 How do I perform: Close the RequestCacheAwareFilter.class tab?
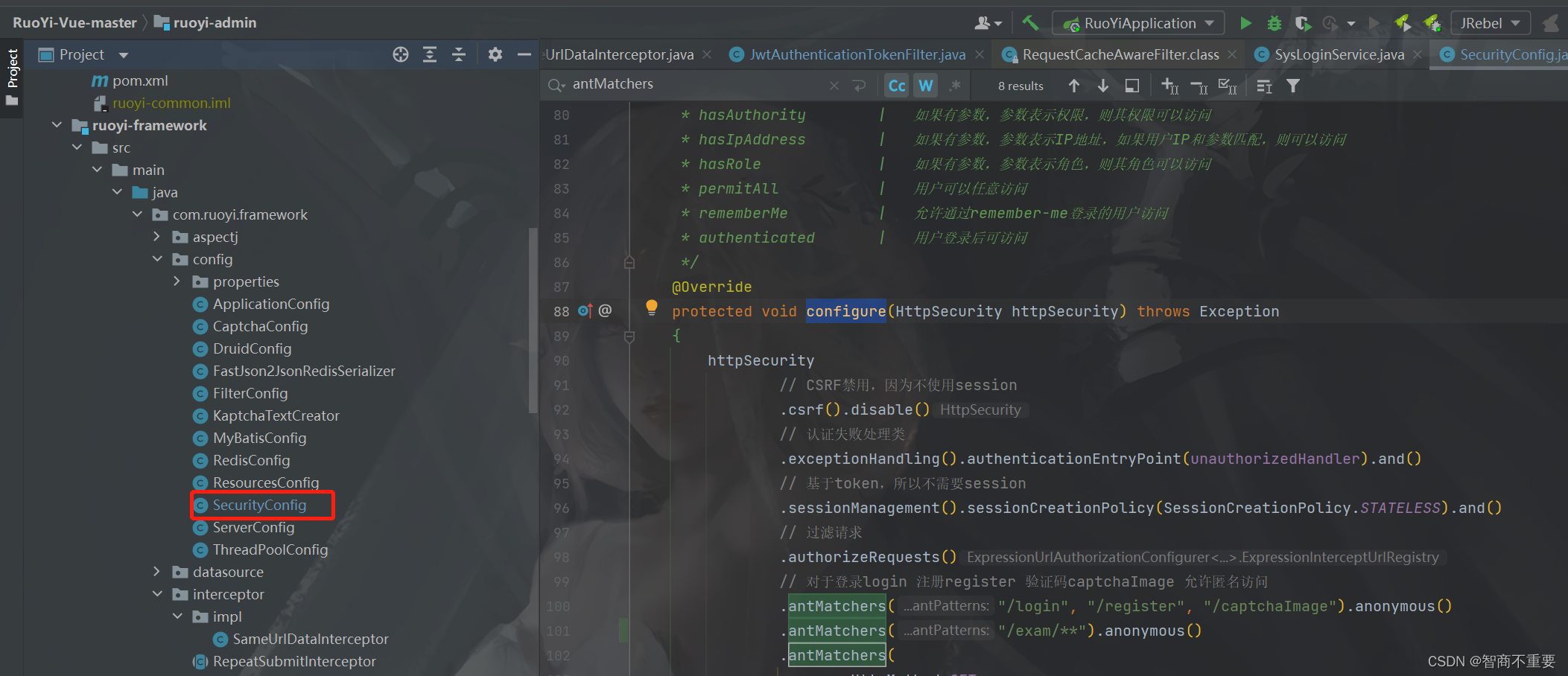click(x=1232, y=54)
